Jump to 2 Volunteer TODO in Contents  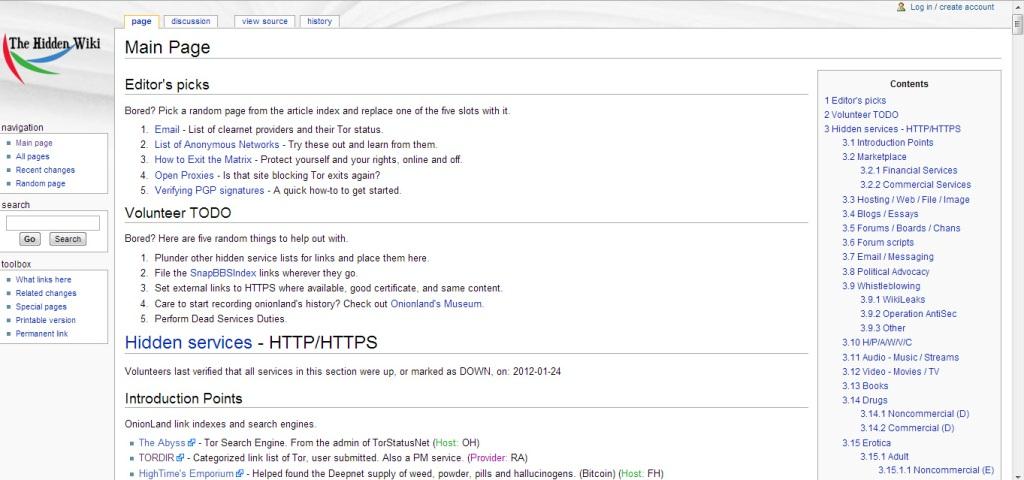point(861,114)
